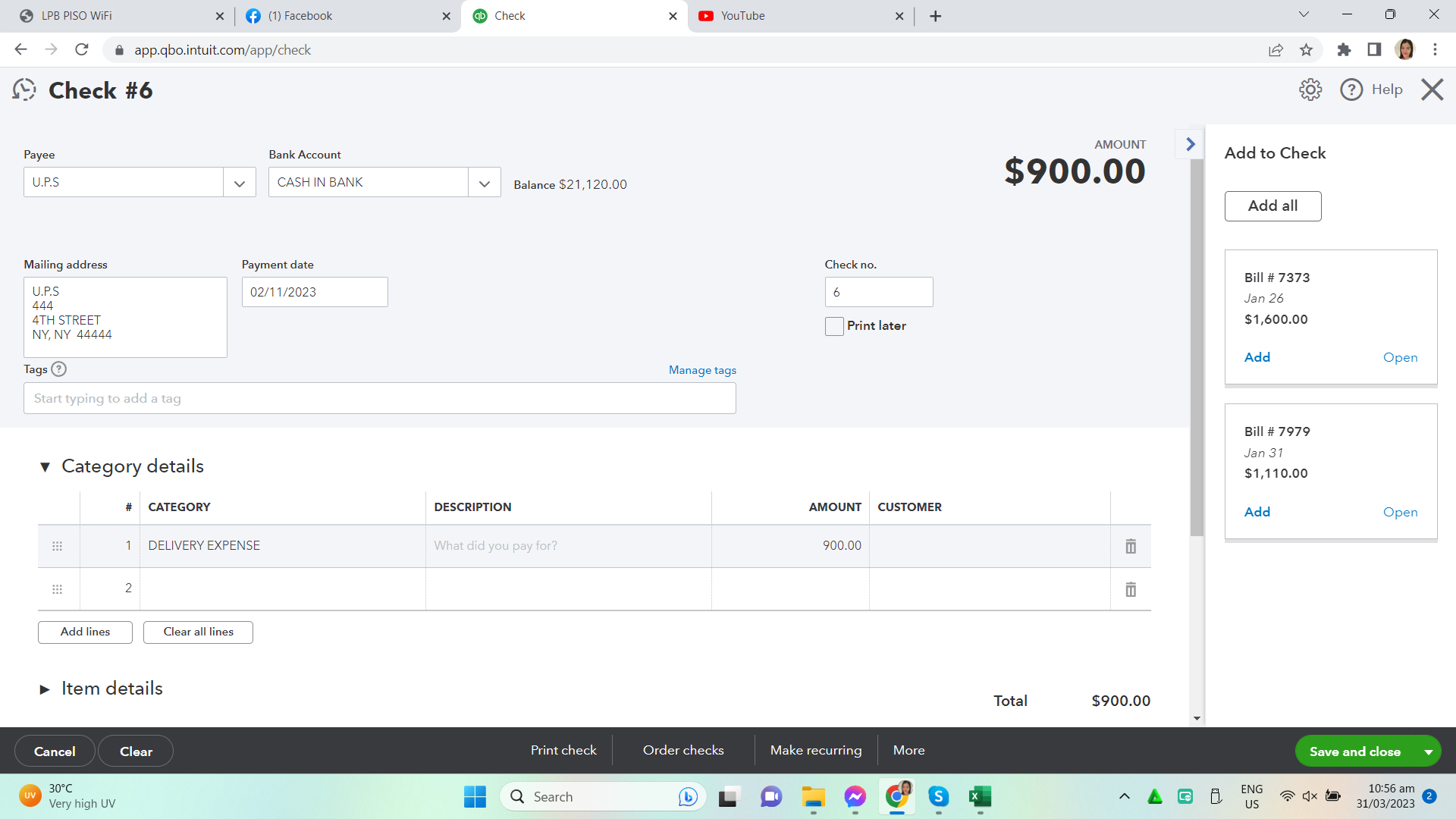Image resolution: width=1456 pixels, height=819 pixels.
Task: Click trash icon on line 2
Action: 1130,589
